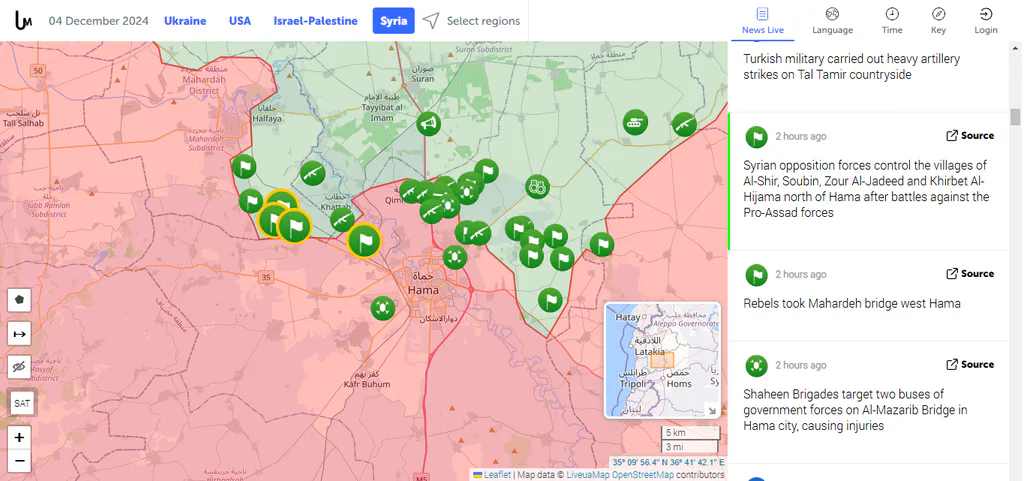Viewport: 1024px width, 481px height.
Task: Toggle SAT satellite view
Action: pyautogui.click(x=22, y=403)
